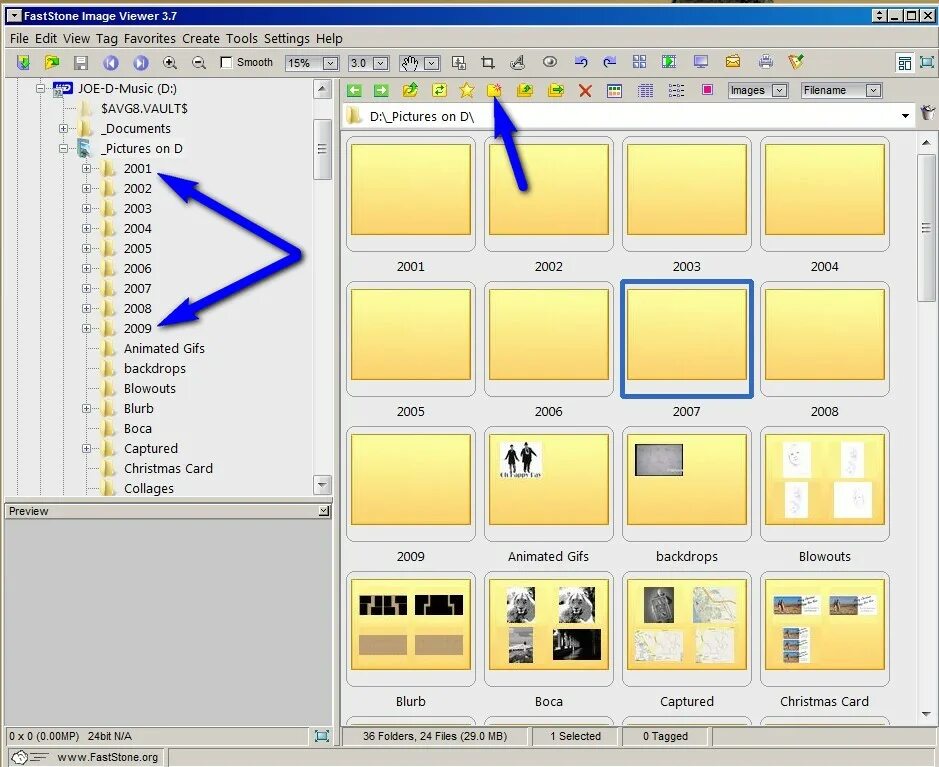Click the pink square icon in browser toolbar
The width and height of the screenshot is (939, 767).
(707, 90)
